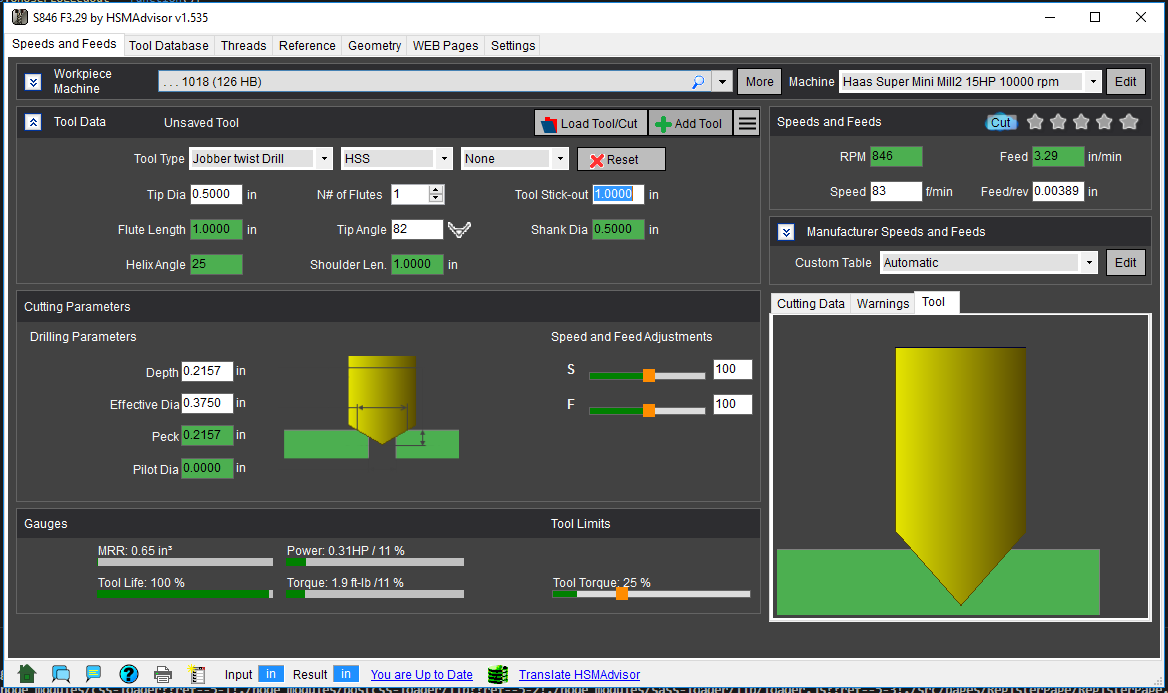The width and height of the screenshot is (1168, 693).
Task: Click the magnifier icon in the material field
Action: coord(697,82)
